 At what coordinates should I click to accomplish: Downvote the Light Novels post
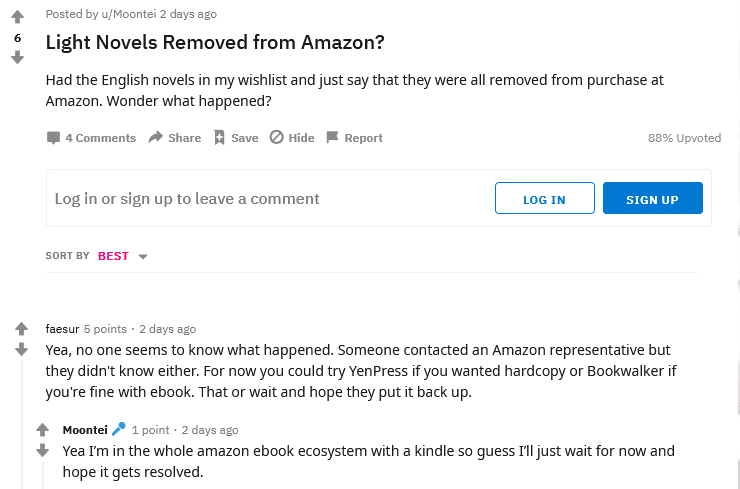[17, 58]
